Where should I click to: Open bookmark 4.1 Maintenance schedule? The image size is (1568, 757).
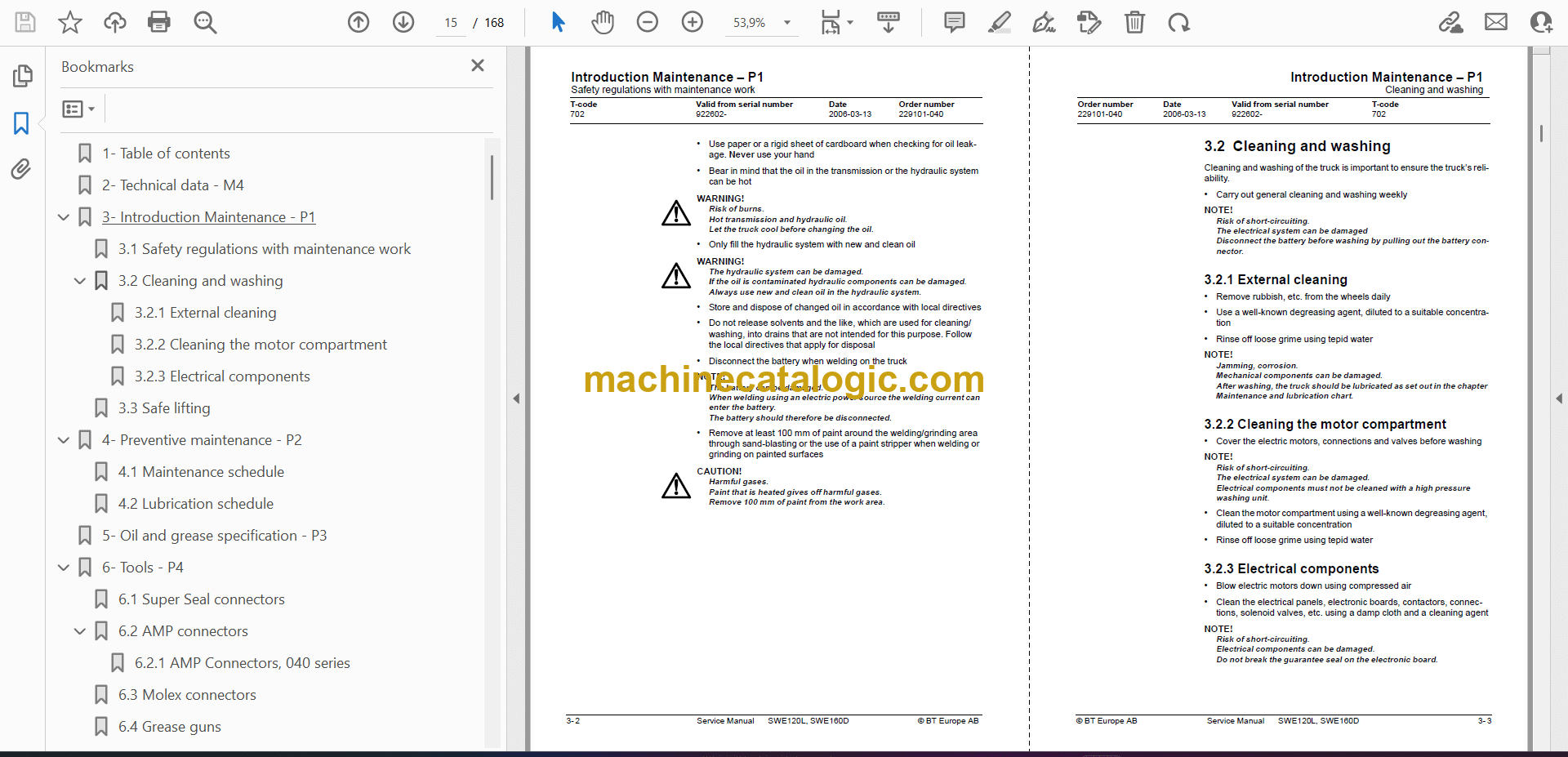click(x=201, y=472)
